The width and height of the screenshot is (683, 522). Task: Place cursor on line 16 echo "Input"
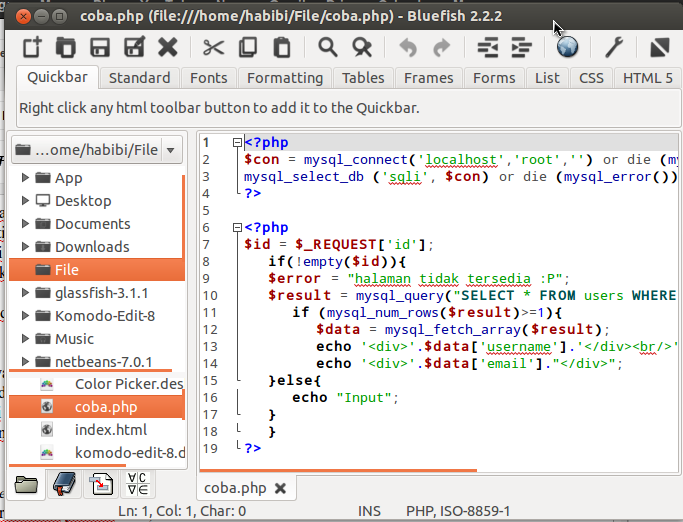pos(345,397)
